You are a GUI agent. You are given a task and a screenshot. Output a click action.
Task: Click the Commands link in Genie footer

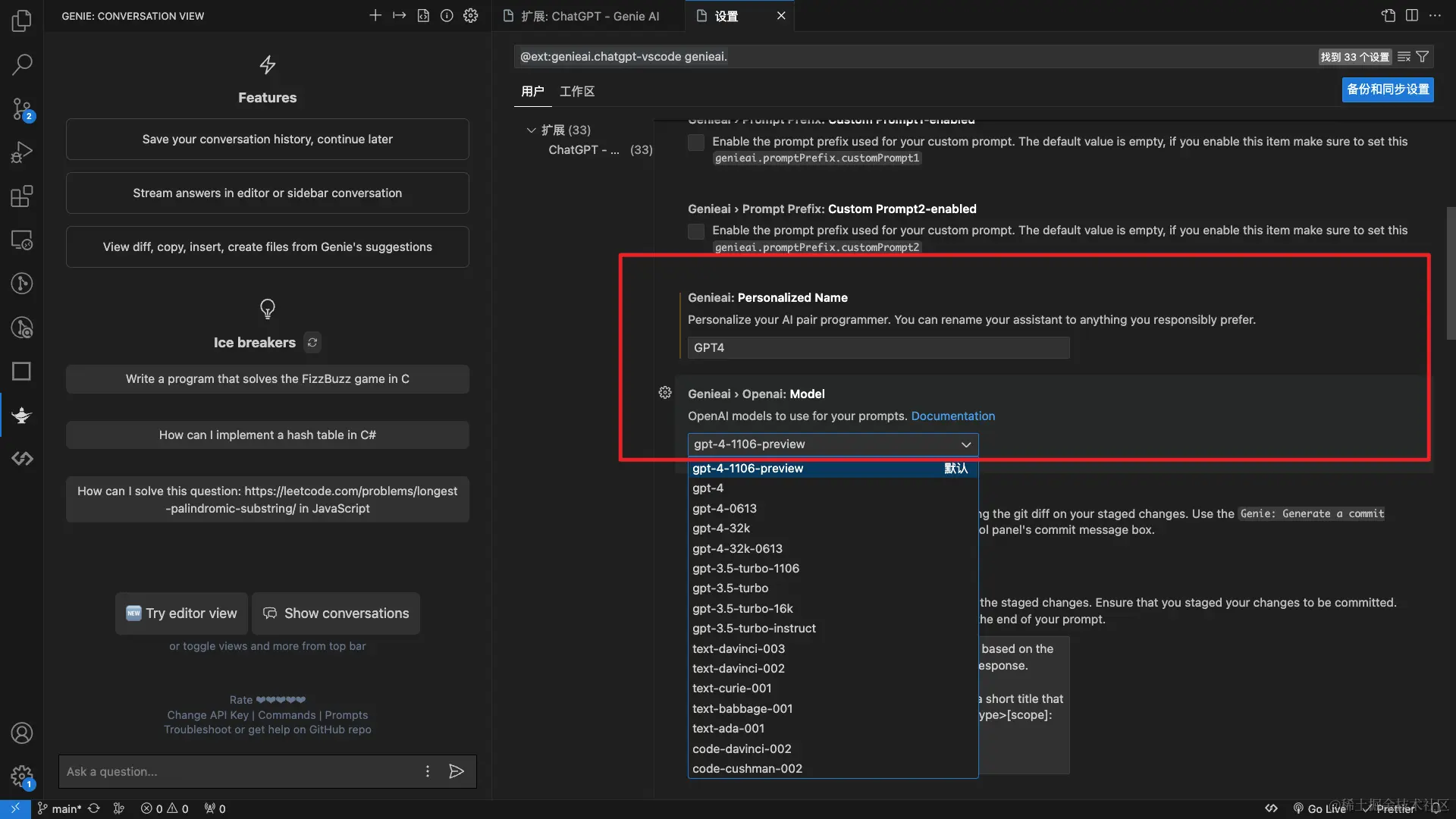[x=287, y=715]
